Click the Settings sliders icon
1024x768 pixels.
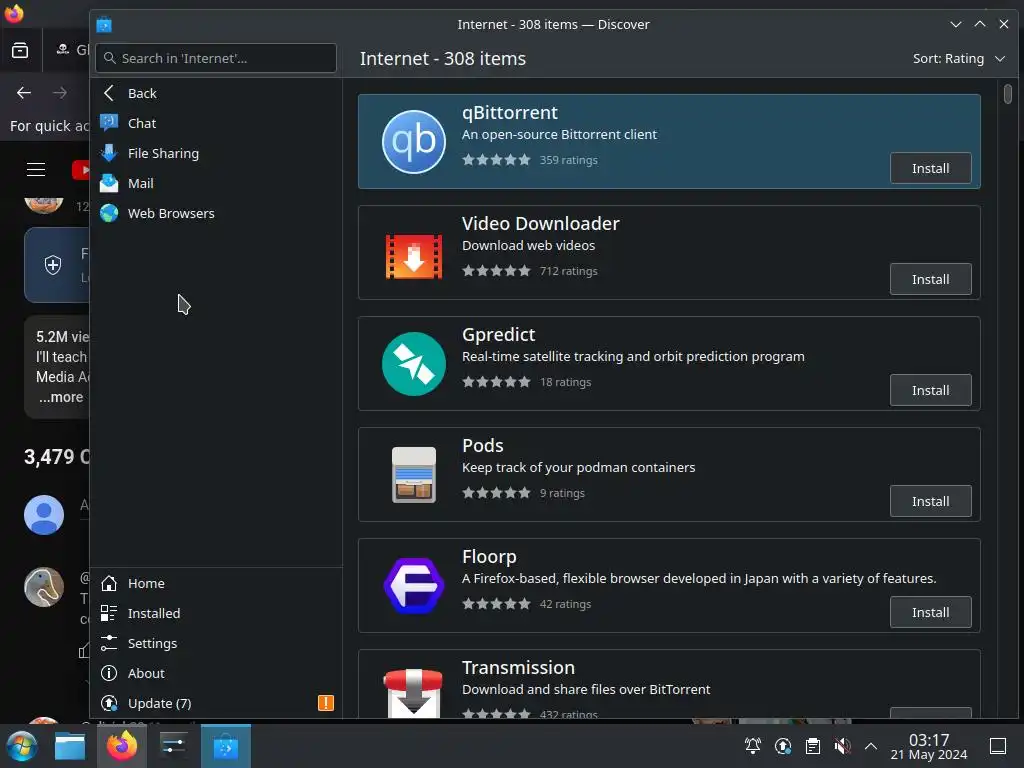109,643
